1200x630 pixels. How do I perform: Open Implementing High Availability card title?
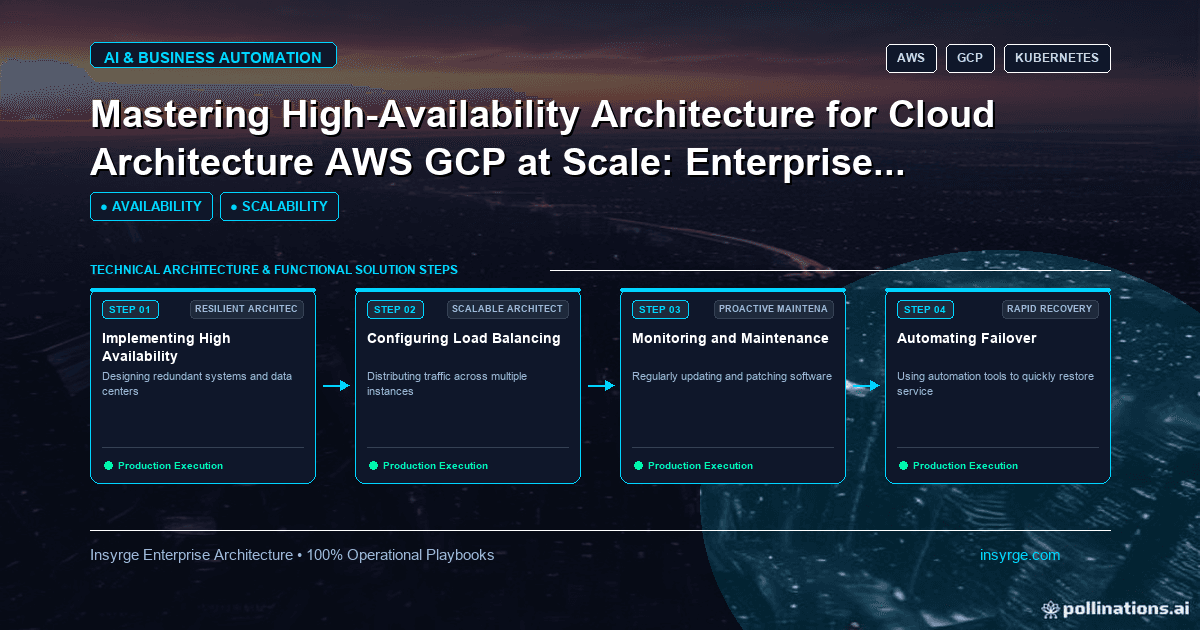166,347
